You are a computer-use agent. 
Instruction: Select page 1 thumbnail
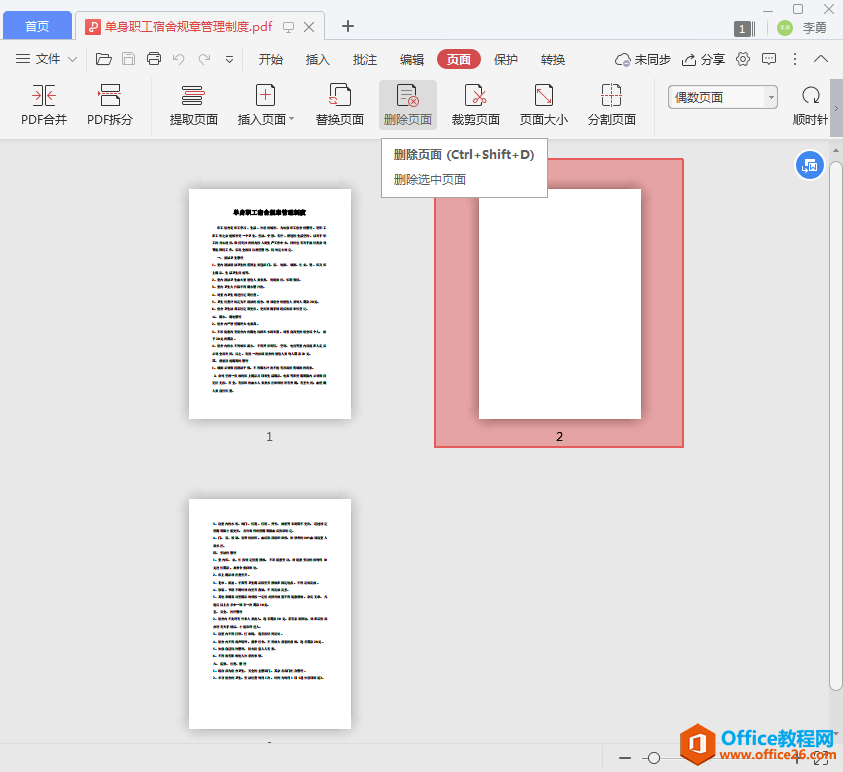tap(270, 304)
